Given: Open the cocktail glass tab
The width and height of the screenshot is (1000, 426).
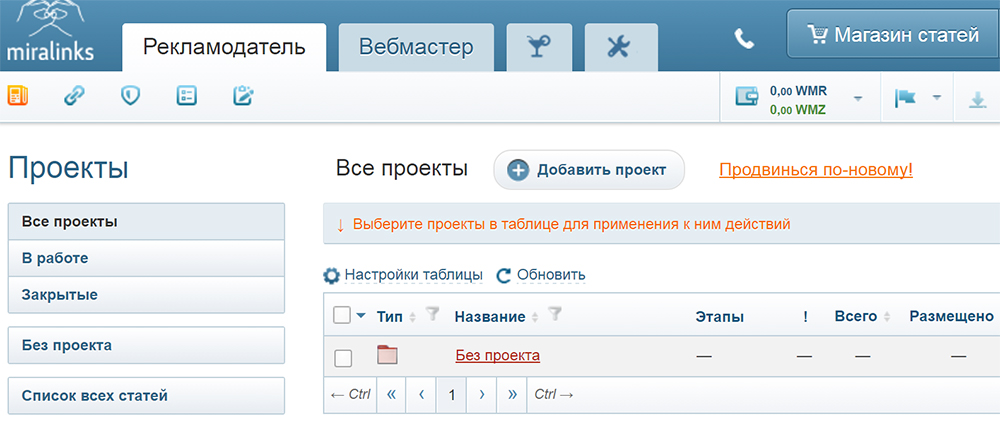Looking at the screenshot, I should tap(536, 47).
